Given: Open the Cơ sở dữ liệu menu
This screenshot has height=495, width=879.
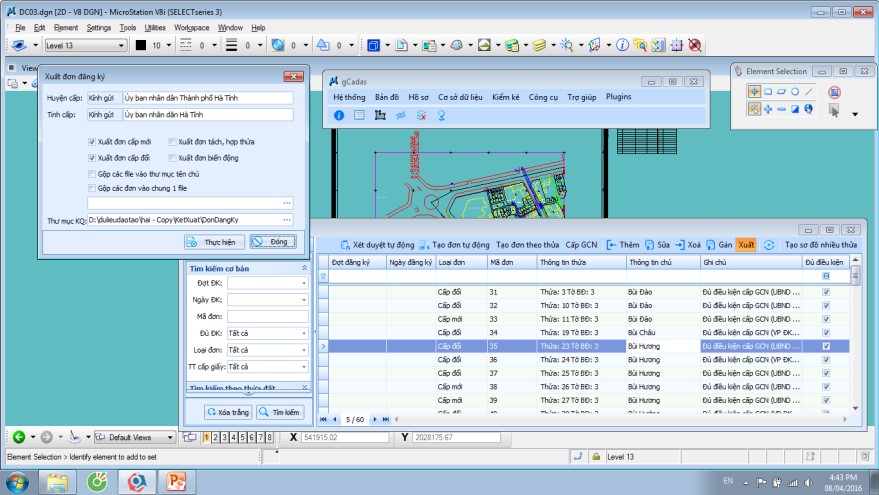Looking at the screenshot, I should pyautogui.click(x=460, y=97).
